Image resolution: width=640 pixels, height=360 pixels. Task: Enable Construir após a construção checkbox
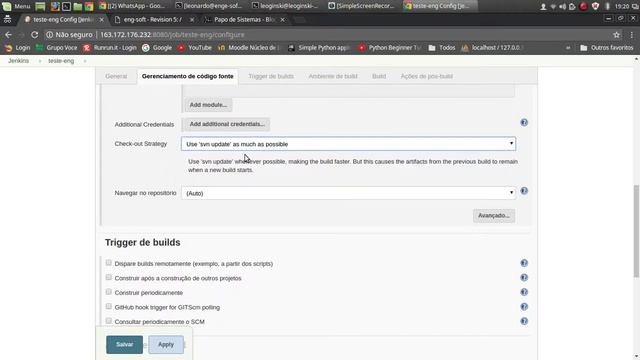tap(109, 278)
